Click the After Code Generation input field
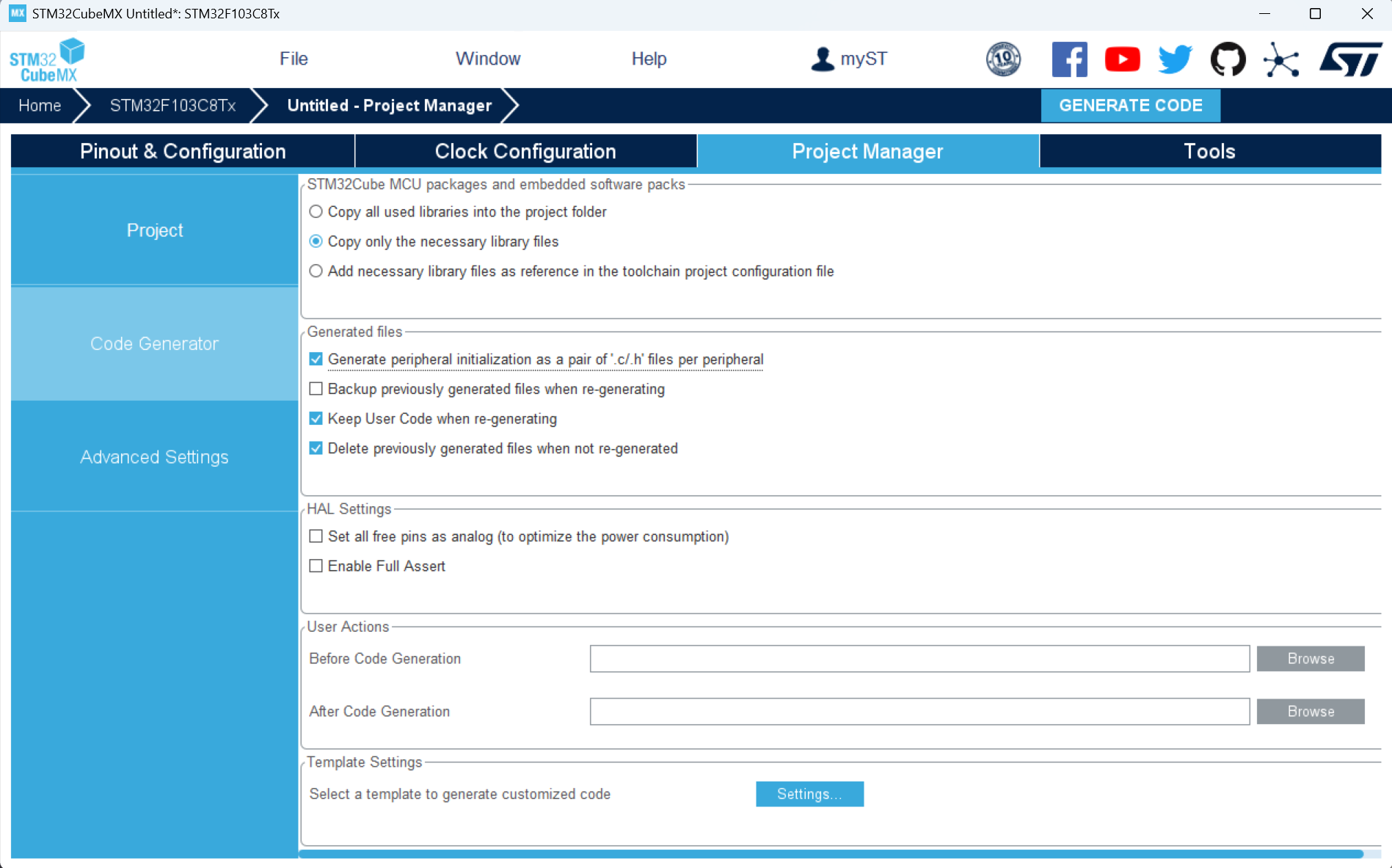The height and width of the screenshot is (868, 1392). (x=919, y=712)
